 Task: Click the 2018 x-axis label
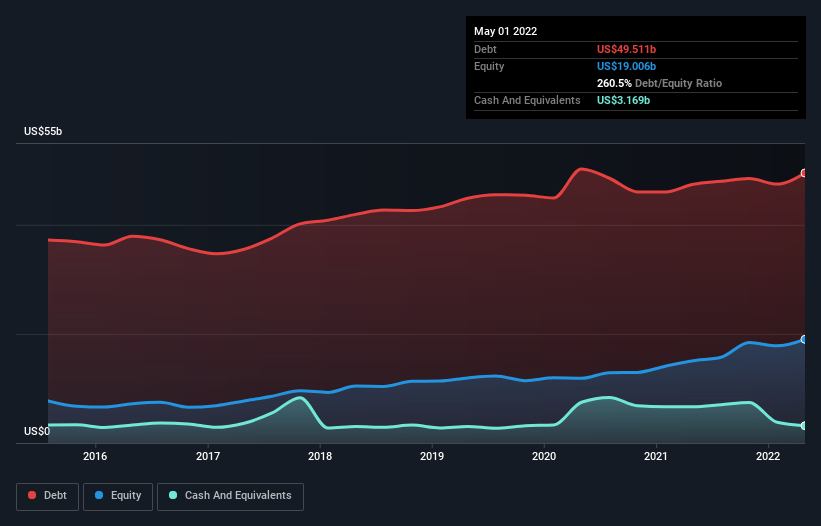point(320,456)
